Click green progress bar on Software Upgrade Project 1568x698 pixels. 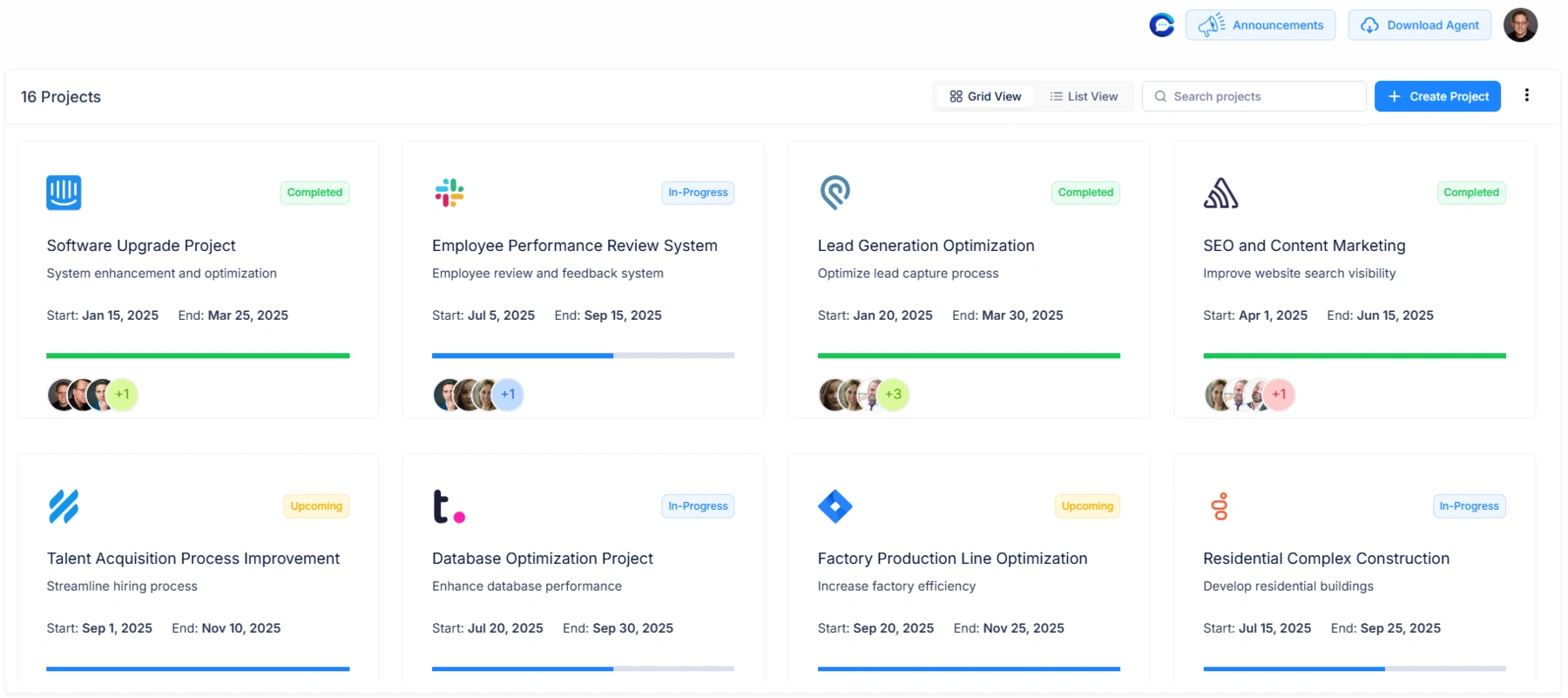[x=198, y=356]
